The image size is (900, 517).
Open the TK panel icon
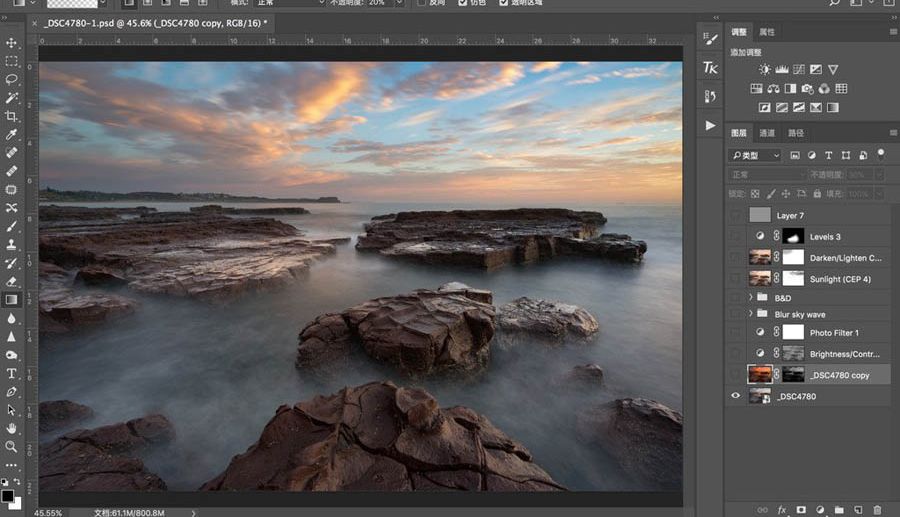(x=710, y=68)
